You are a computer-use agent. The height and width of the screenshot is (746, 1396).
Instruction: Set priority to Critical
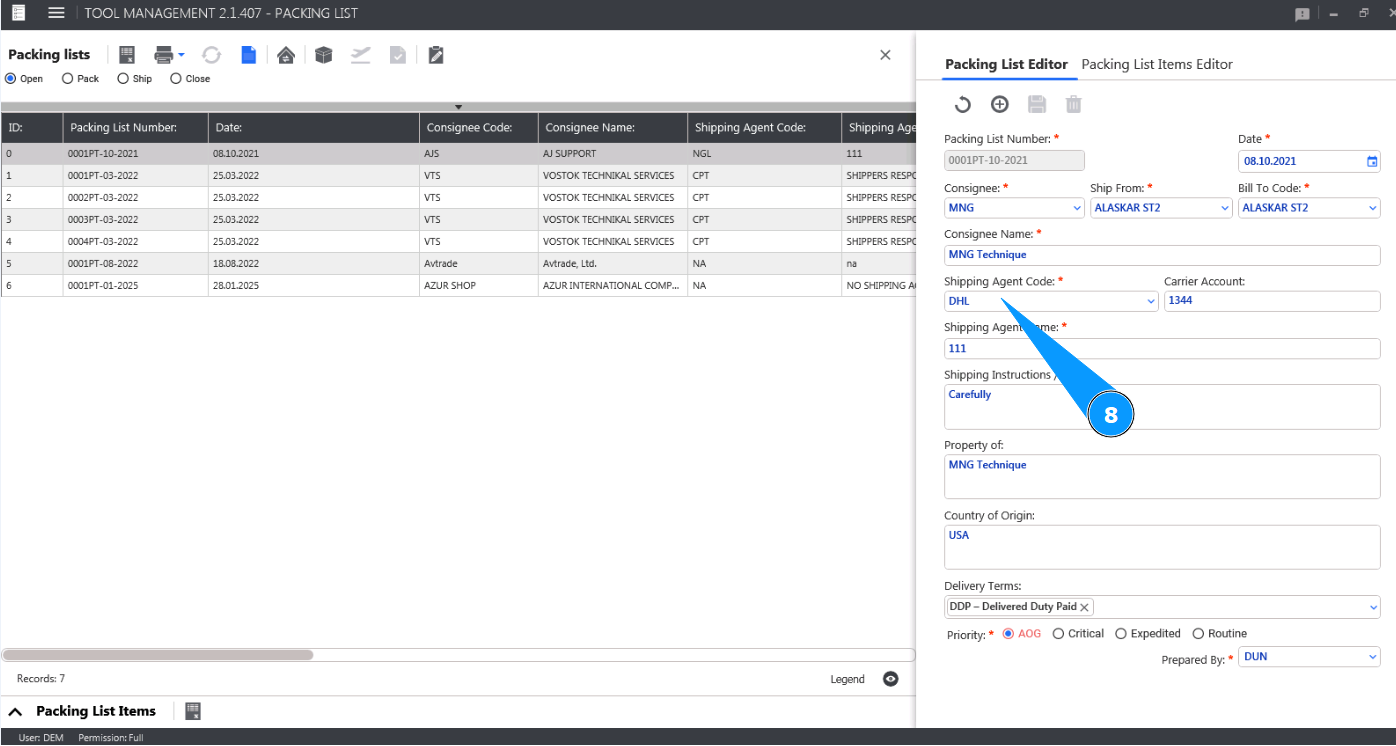[x=1059, y=634]
